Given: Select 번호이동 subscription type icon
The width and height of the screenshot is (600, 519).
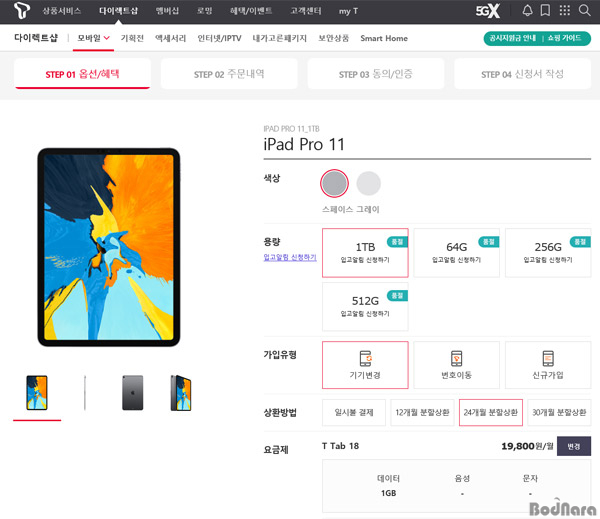Looking at the screenshot, I should (457, 358).
